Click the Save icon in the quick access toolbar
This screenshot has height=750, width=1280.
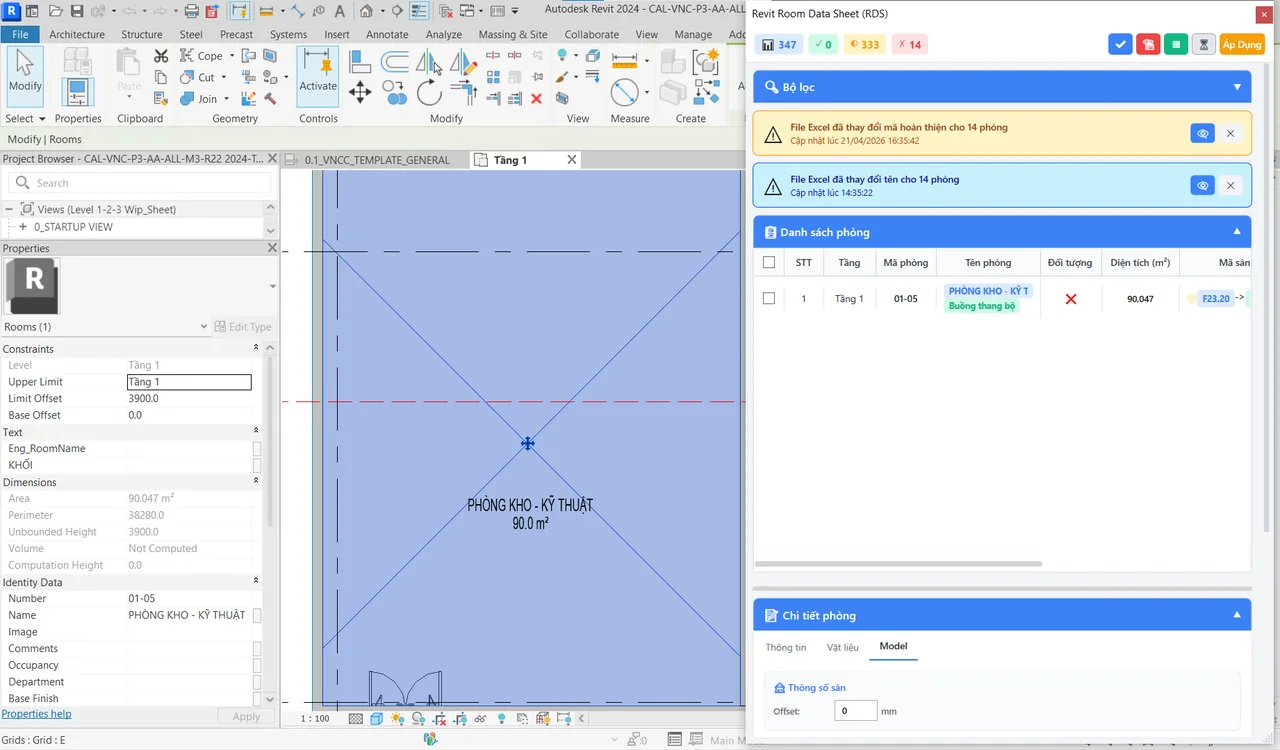click(x=77, y=12)
